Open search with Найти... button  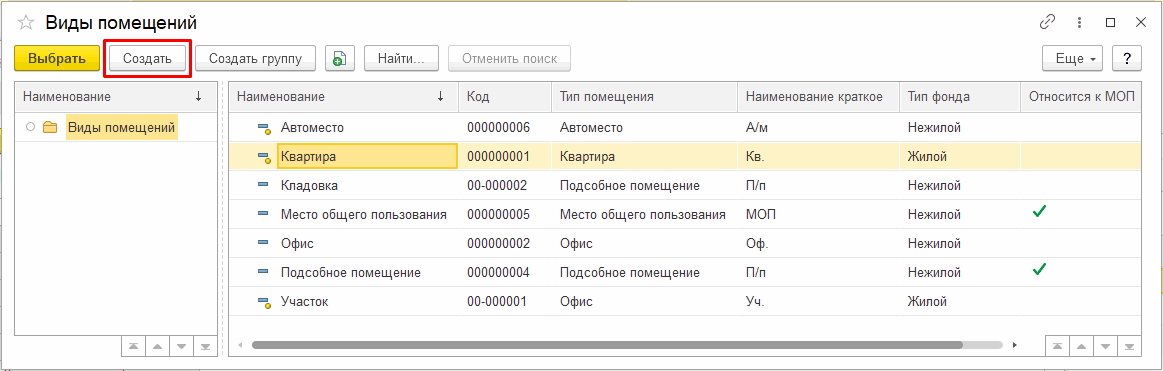(x=401, y=59)
